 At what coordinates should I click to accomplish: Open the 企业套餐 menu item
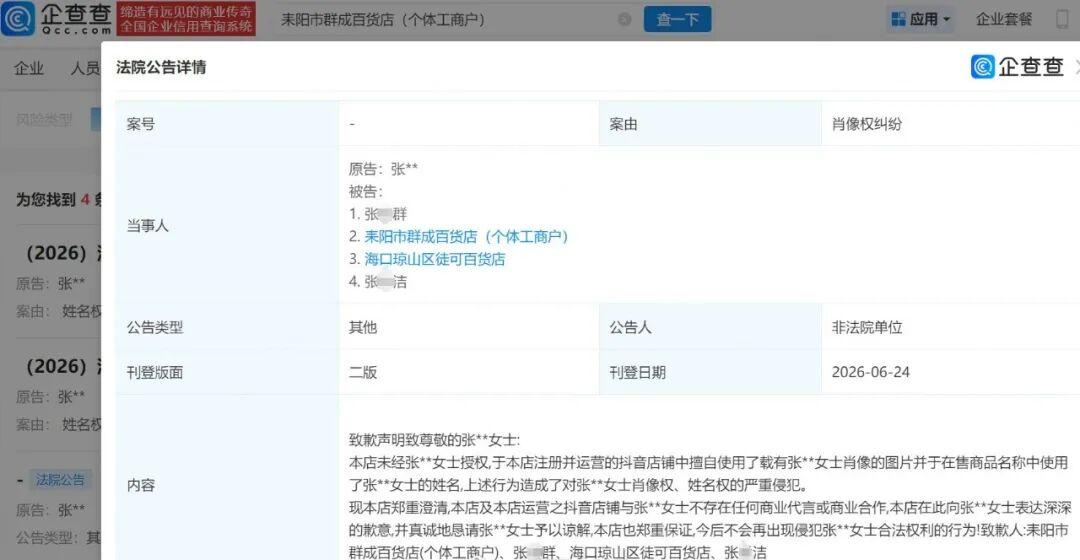pyautogui.click(x=1004, y=19)
